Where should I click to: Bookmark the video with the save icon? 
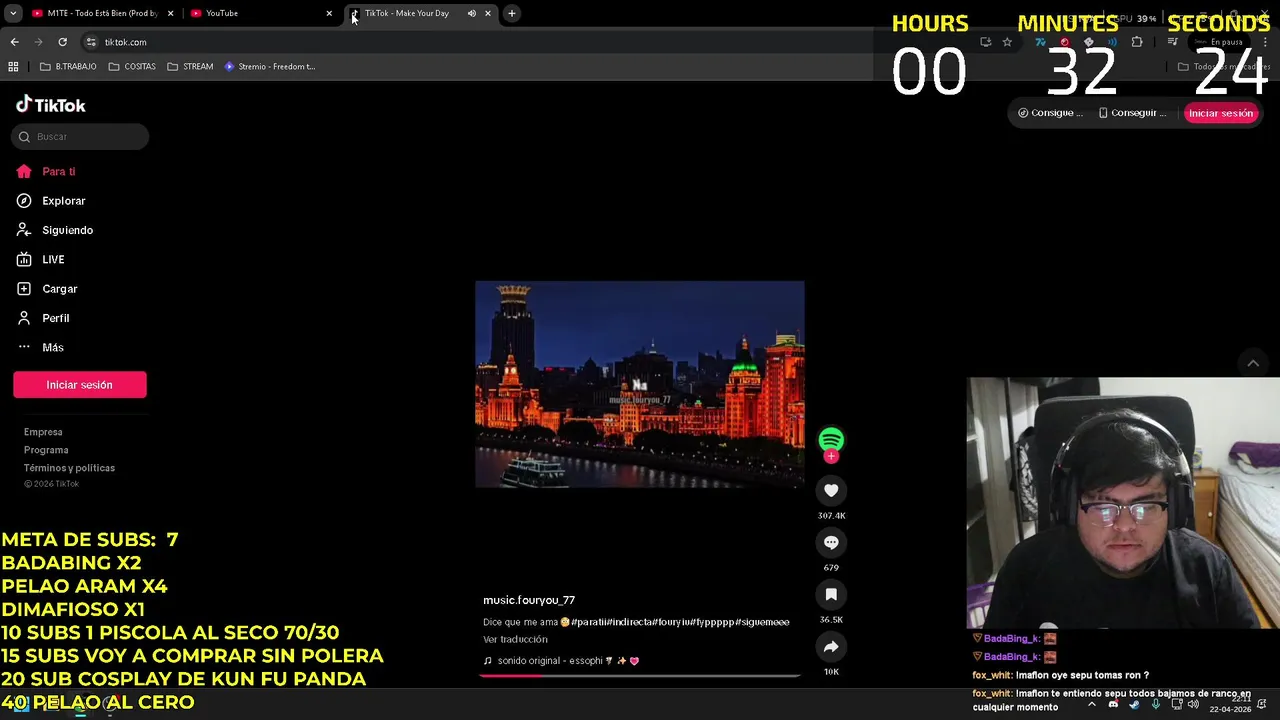point(831,594)
